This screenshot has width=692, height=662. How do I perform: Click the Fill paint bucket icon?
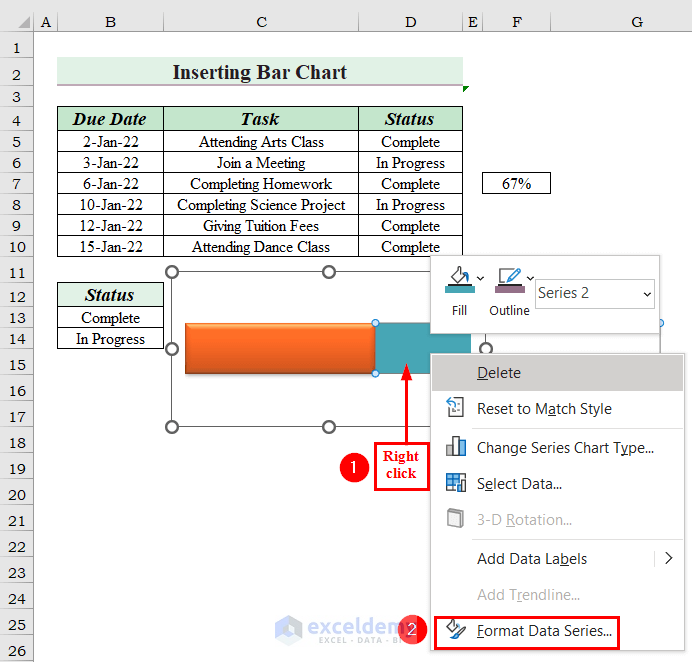(459, 280)
